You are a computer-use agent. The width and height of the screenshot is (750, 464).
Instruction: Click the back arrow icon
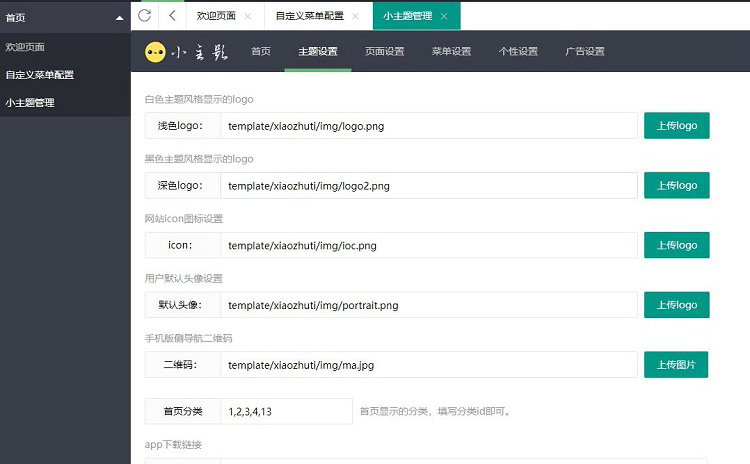point(172,16)
